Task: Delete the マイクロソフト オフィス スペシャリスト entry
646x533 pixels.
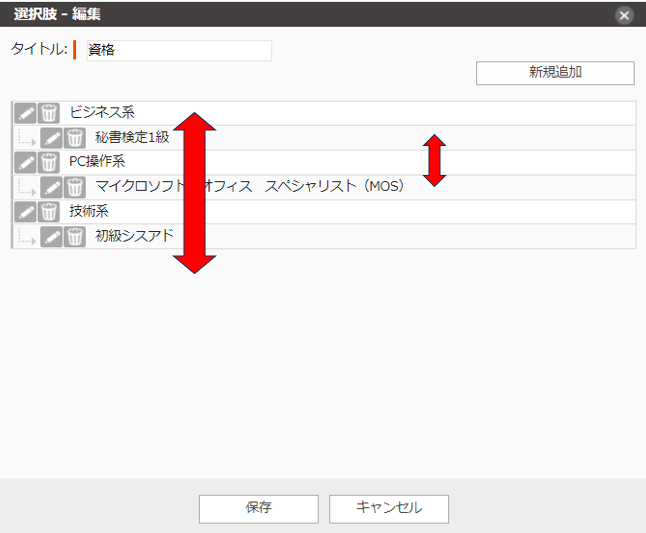Action: [75, 187]
